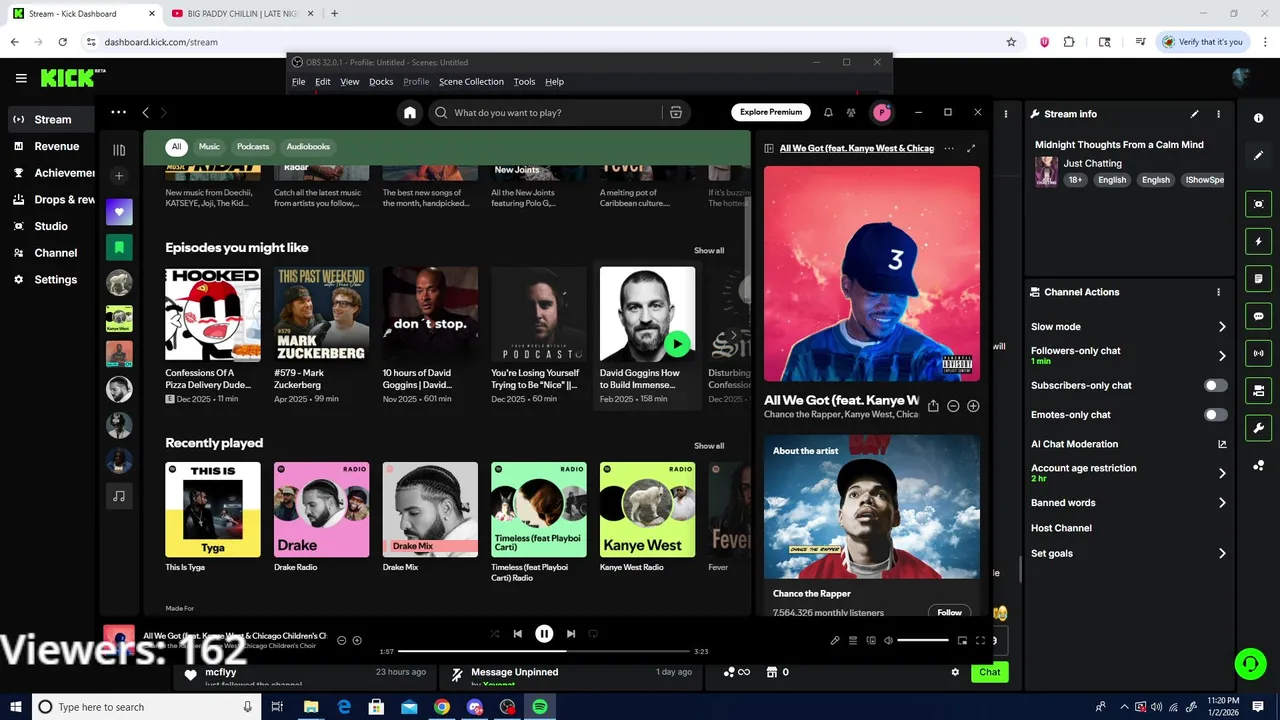Open Stream info three-dot menu
The image size is (1280, 720).
point(1218,114)
